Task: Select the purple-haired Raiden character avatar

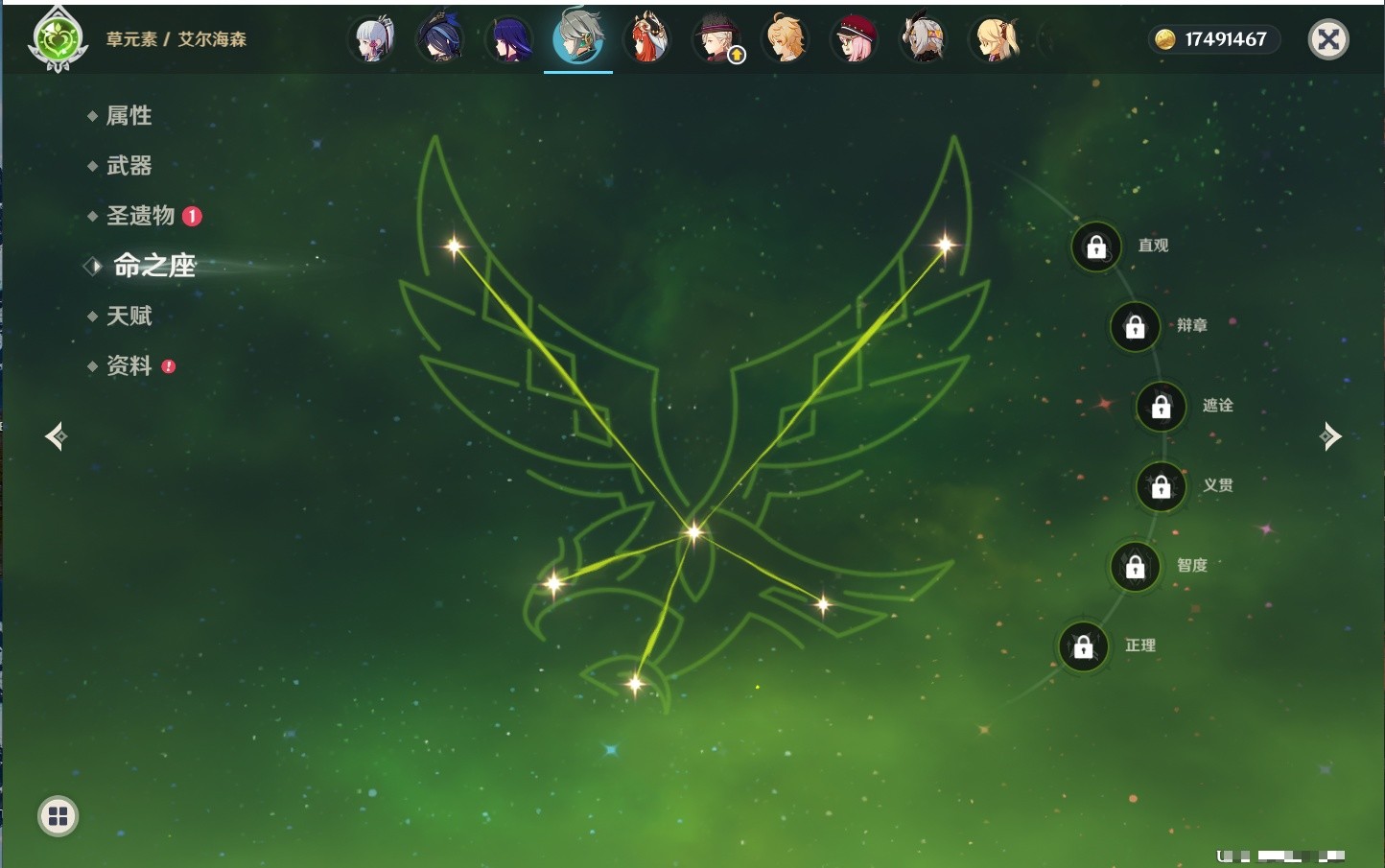Action: tap(509, 40)
